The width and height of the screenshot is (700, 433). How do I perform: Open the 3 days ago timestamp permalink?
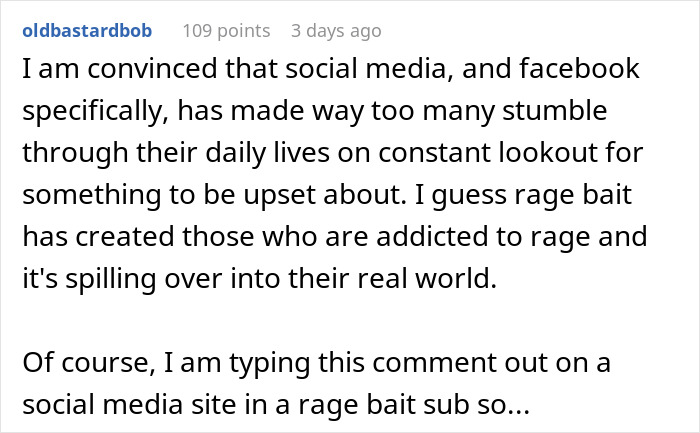(x=336, y=31)
